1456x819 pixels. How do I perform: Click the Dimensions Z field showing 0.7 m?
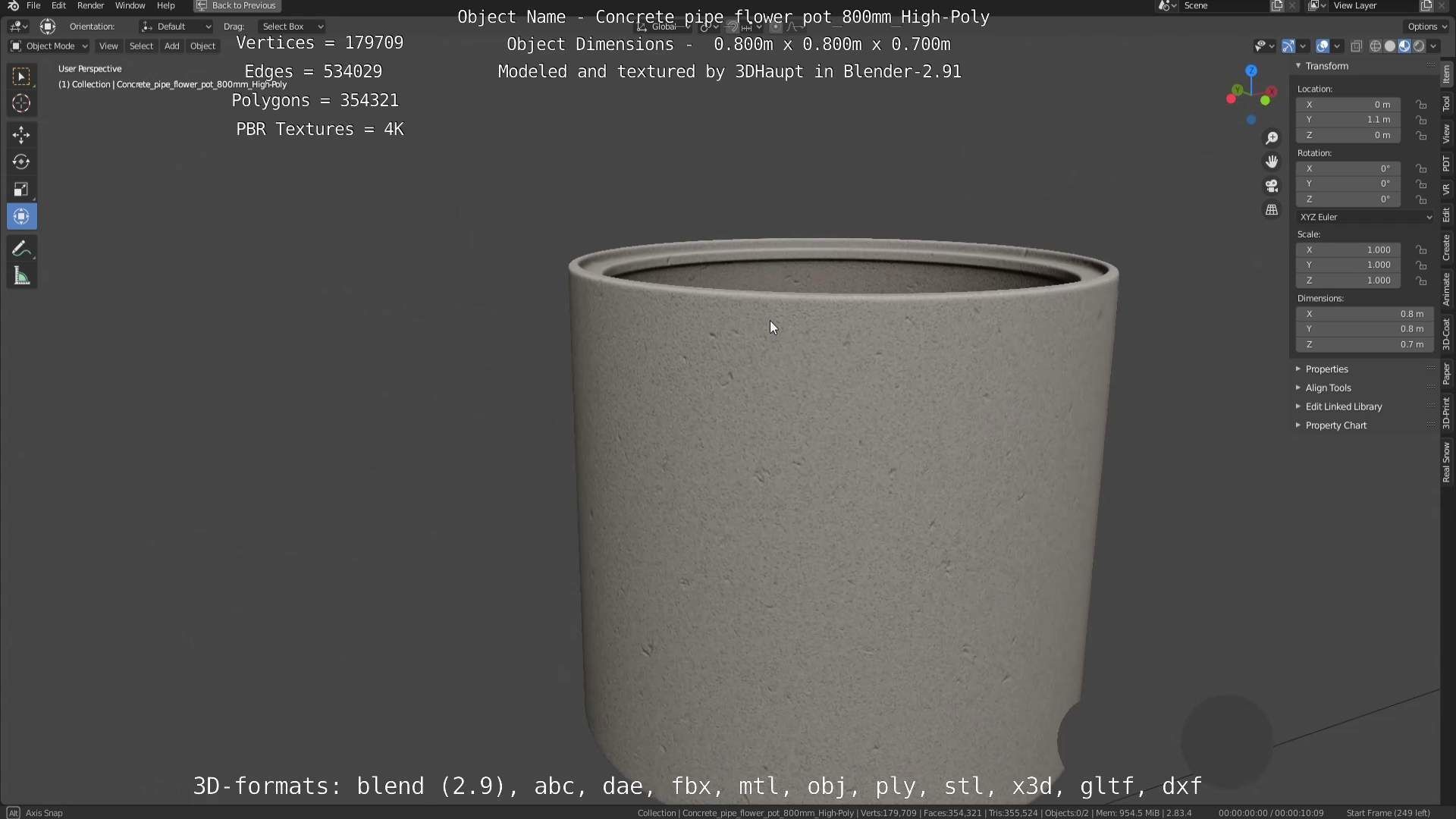click(x=1365, y=344)
